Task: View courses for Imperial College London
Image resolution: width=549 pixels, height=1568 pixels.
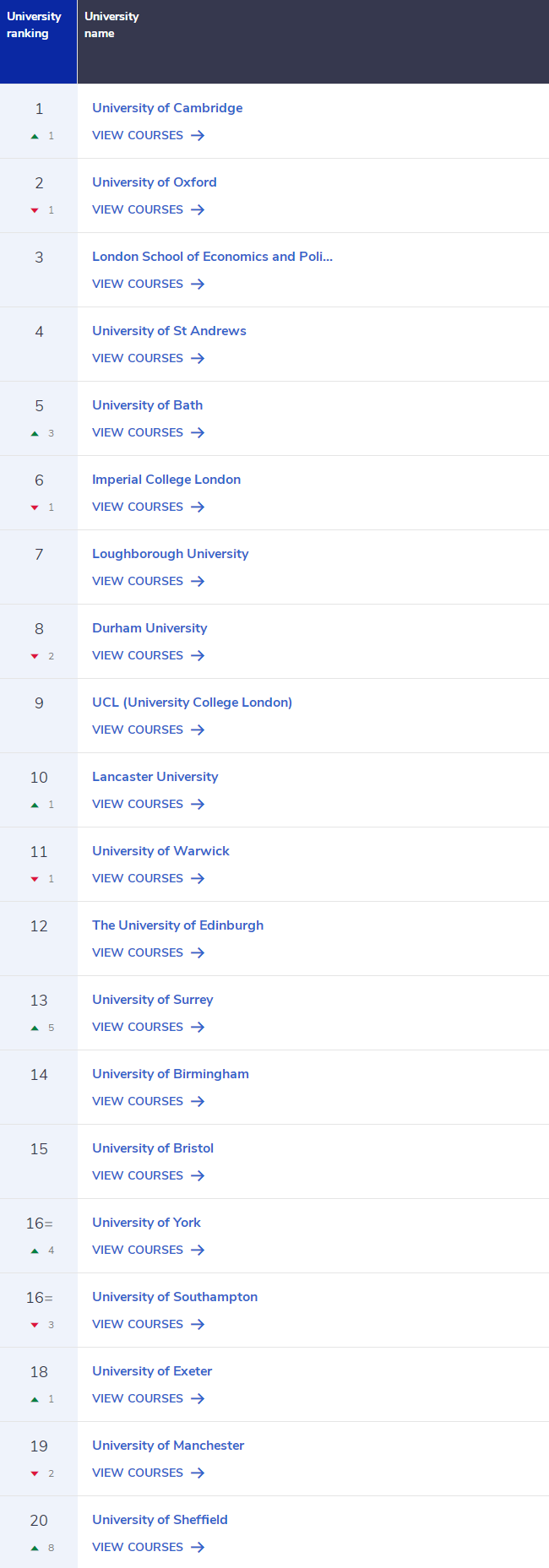Action: (149, 507)
